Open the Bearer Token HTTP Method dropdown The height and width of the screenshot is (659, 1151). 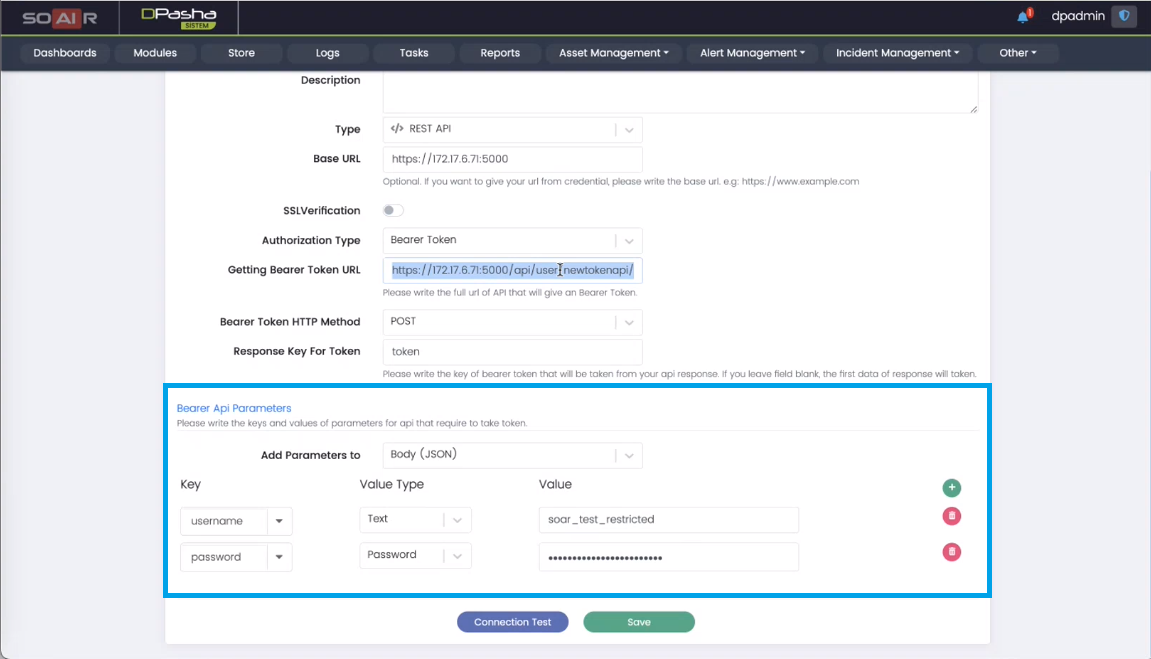pyautogui.click(x=628, y=323)
